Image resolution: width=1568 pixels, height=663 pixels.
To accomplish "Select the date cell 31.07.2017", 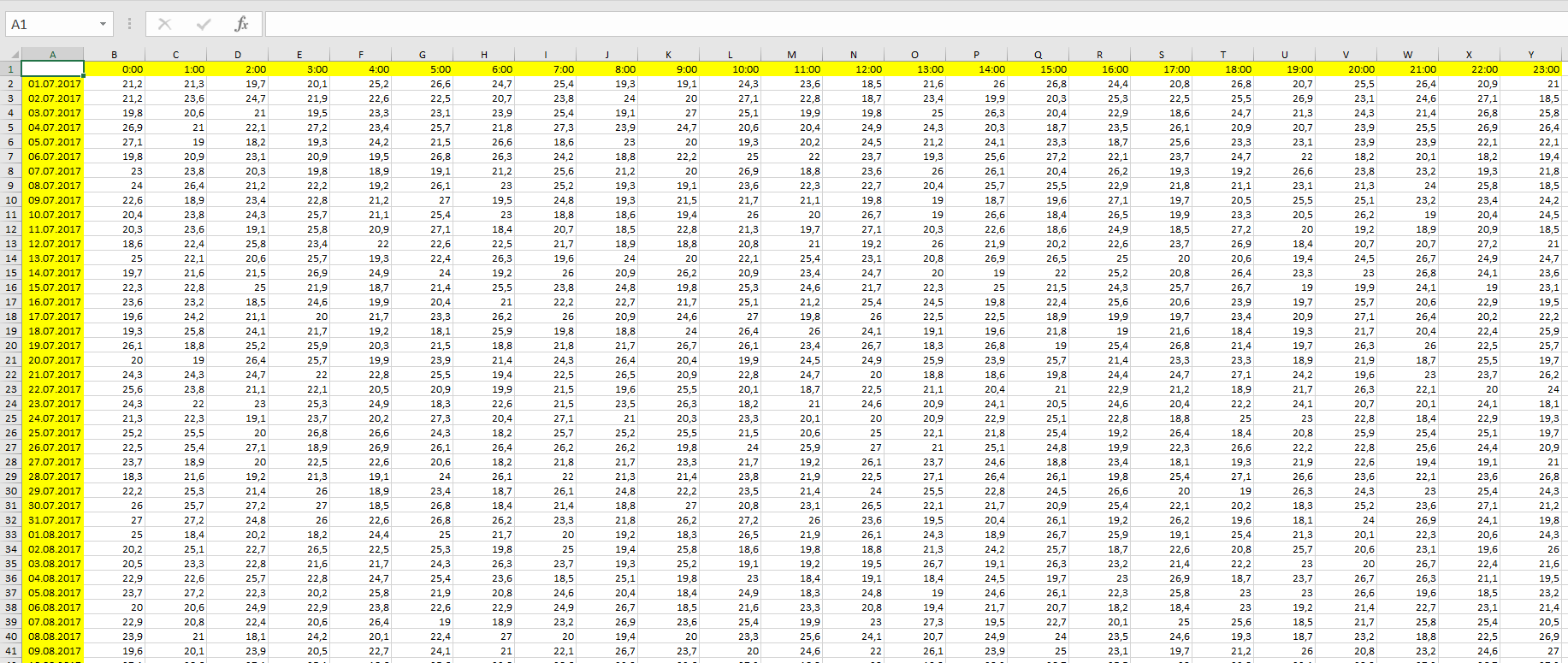I will [x=52, y=520].
